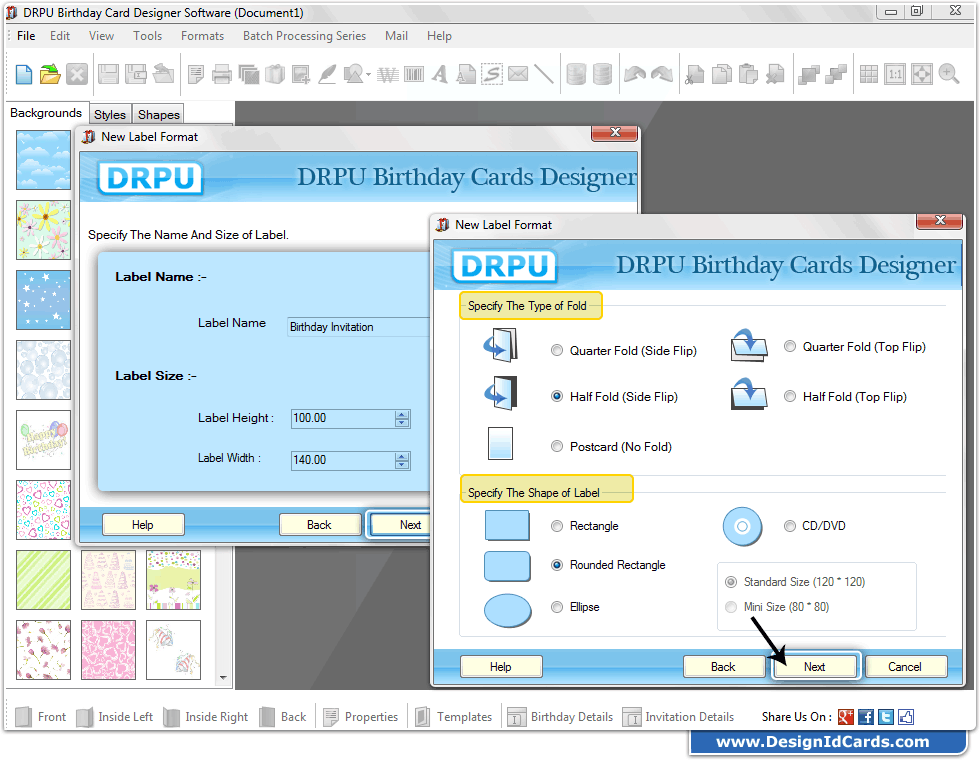Click the Undo arrow icon
Screen dimensions: 980x760
[635, 74]
